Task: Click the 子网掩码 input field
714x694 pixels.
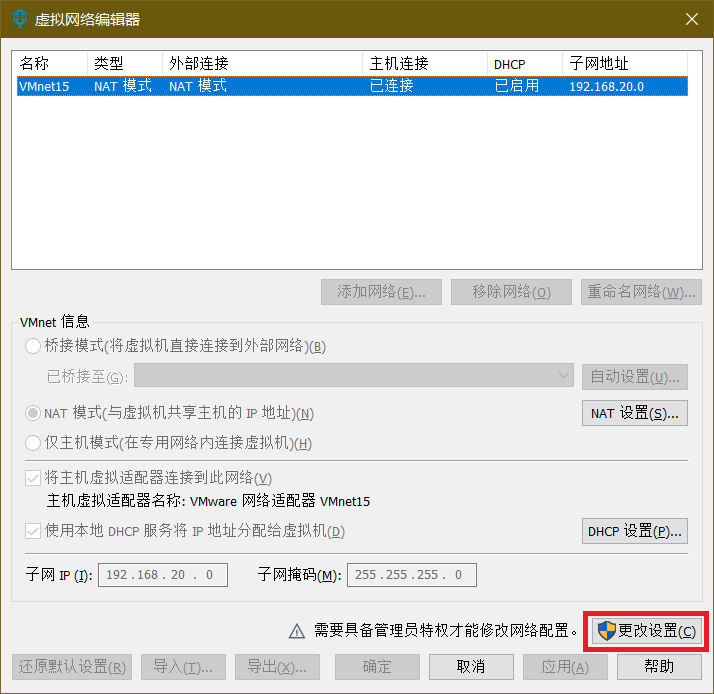Action: pos(411,575)
